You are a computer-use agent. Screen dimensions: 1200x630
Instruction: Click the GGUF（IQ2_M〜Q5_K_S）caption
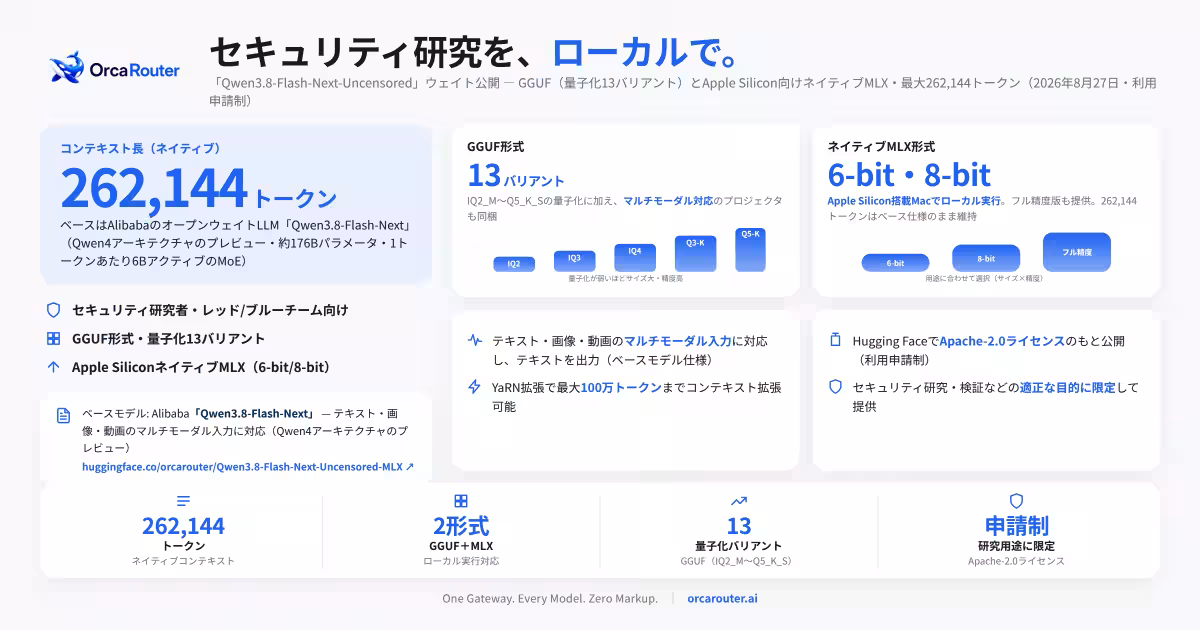[739, 561]
